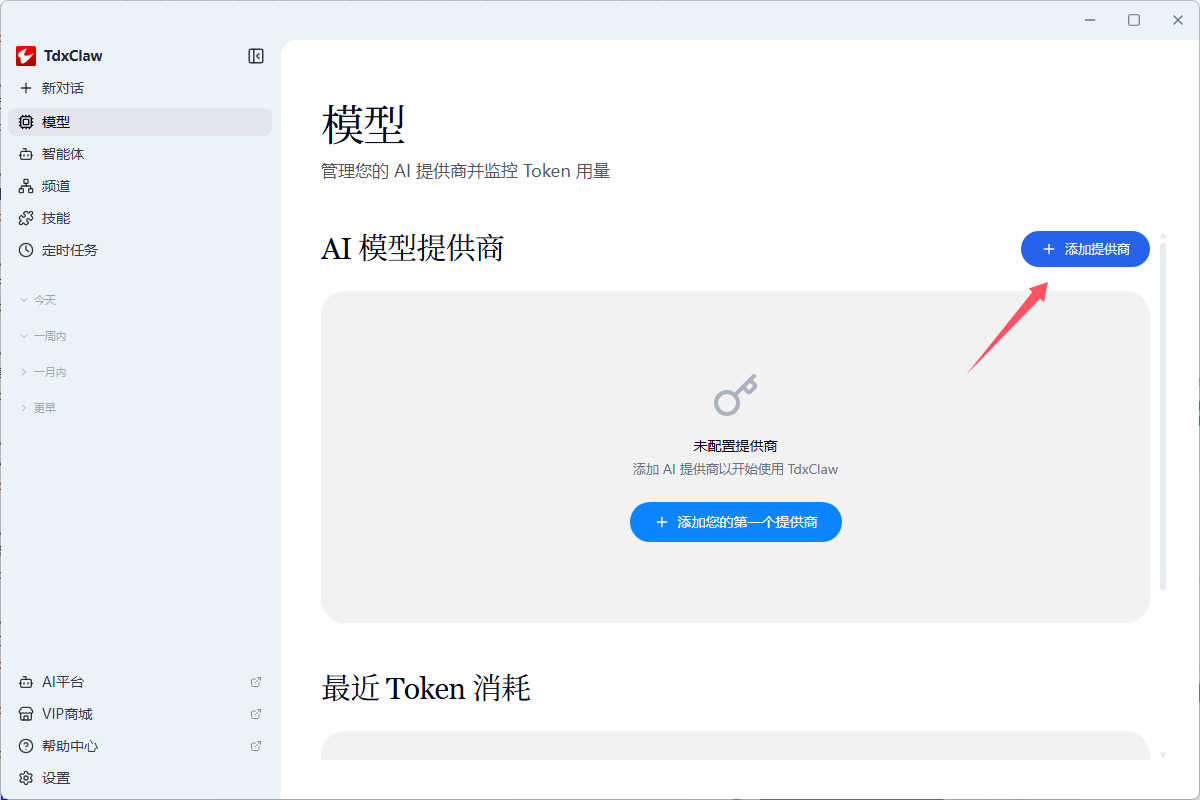Click the puzzle icon beside 技能
Viewport: 1200px width, 800px height.
coord(26,218)
